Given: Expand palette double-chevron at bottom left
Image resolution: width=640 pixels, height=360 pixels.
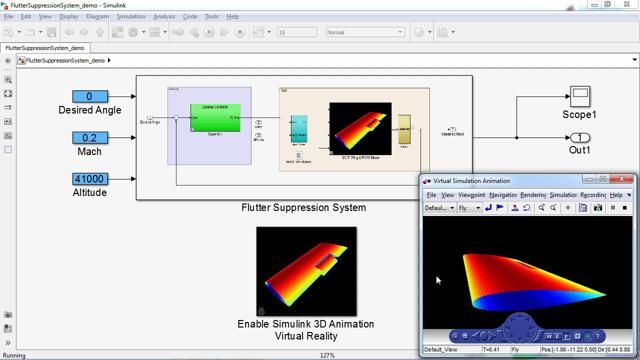Looking at the screenshot, I should 8,343.
